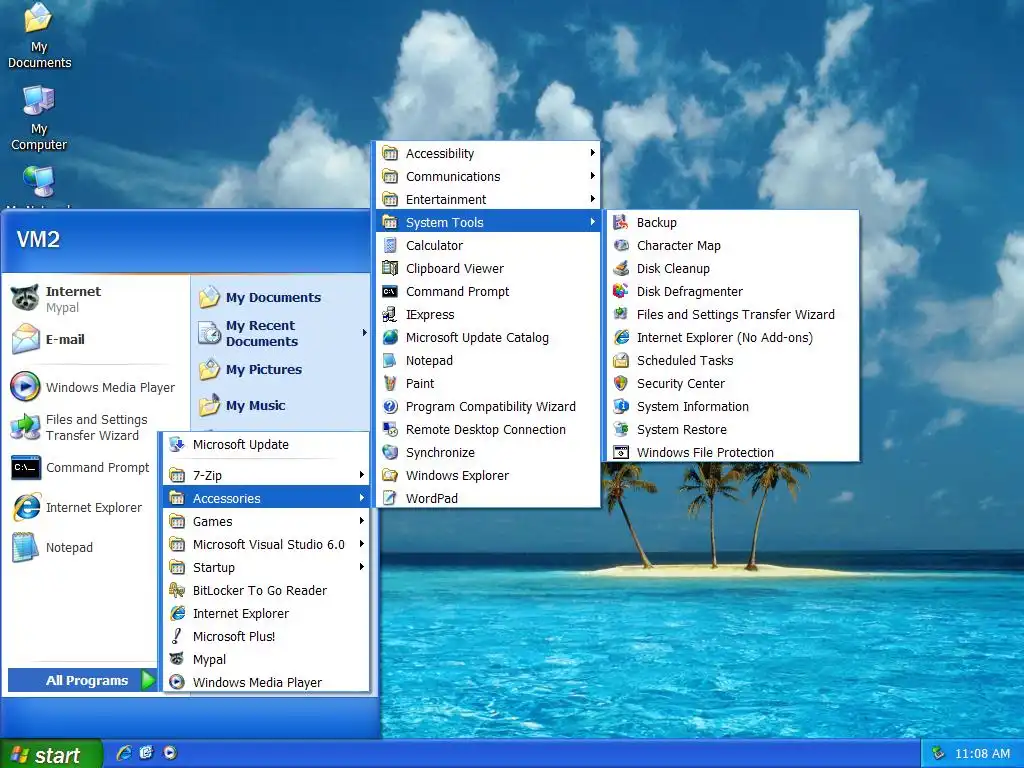Image resolution: width=1024 pixels, height=768 pixels.
Task: Launch Character Map icon
Action: [621, 246]
